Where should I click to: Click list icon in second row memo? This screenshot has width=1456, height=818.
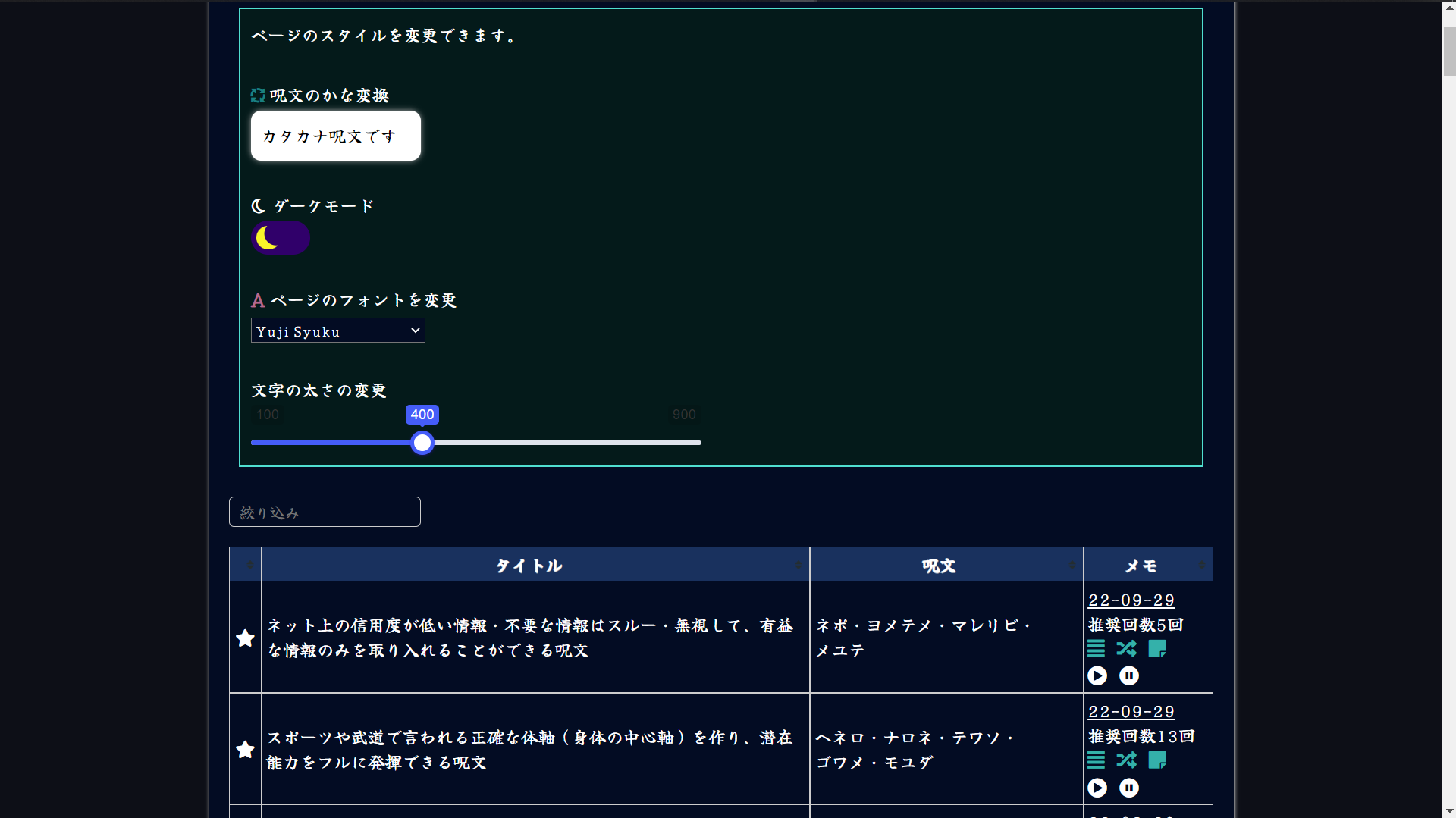tap(1096, 760)
